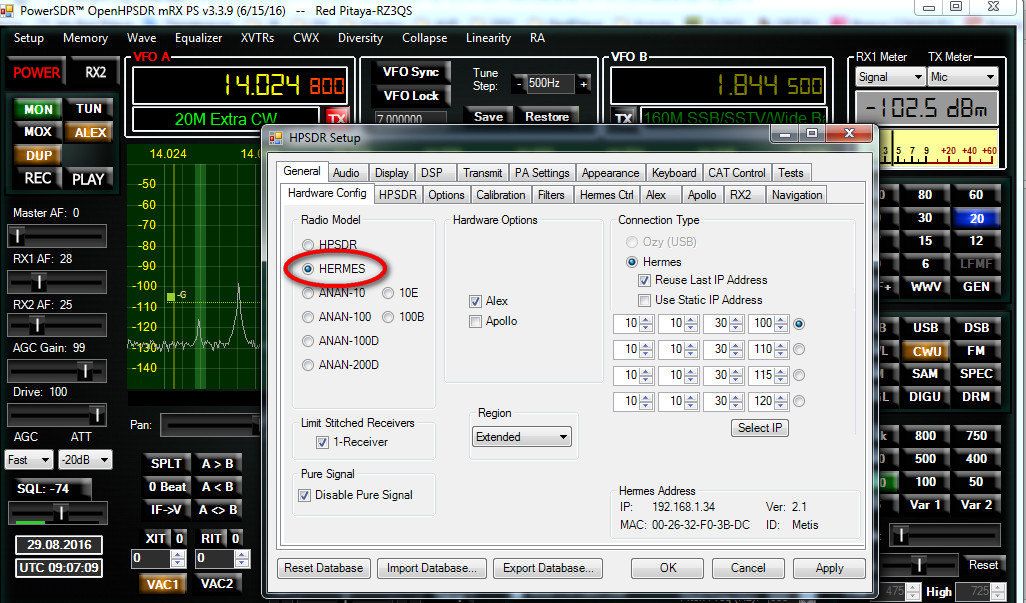Adjust the AGC Gain slider
This screenshot has width=1026, height=603.
point(57,371)
